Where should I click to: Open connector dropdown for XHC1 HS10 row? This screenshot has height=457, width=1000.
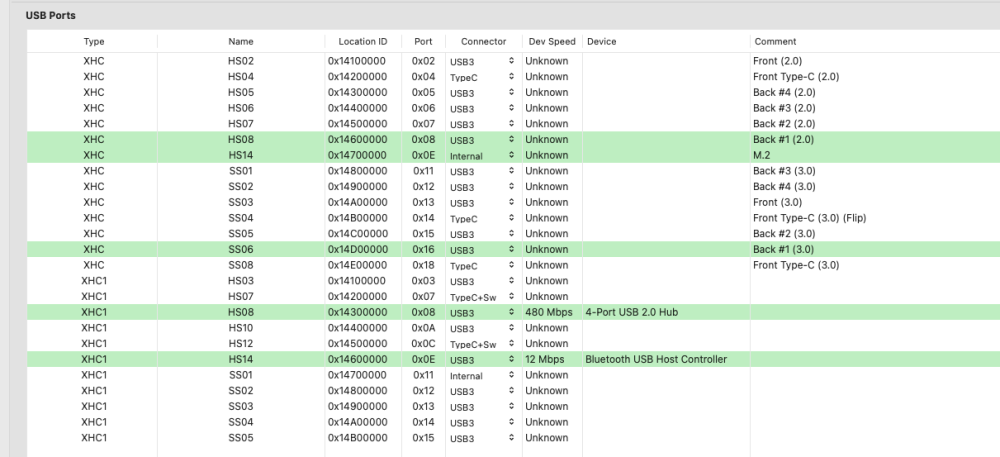(483, 329)
